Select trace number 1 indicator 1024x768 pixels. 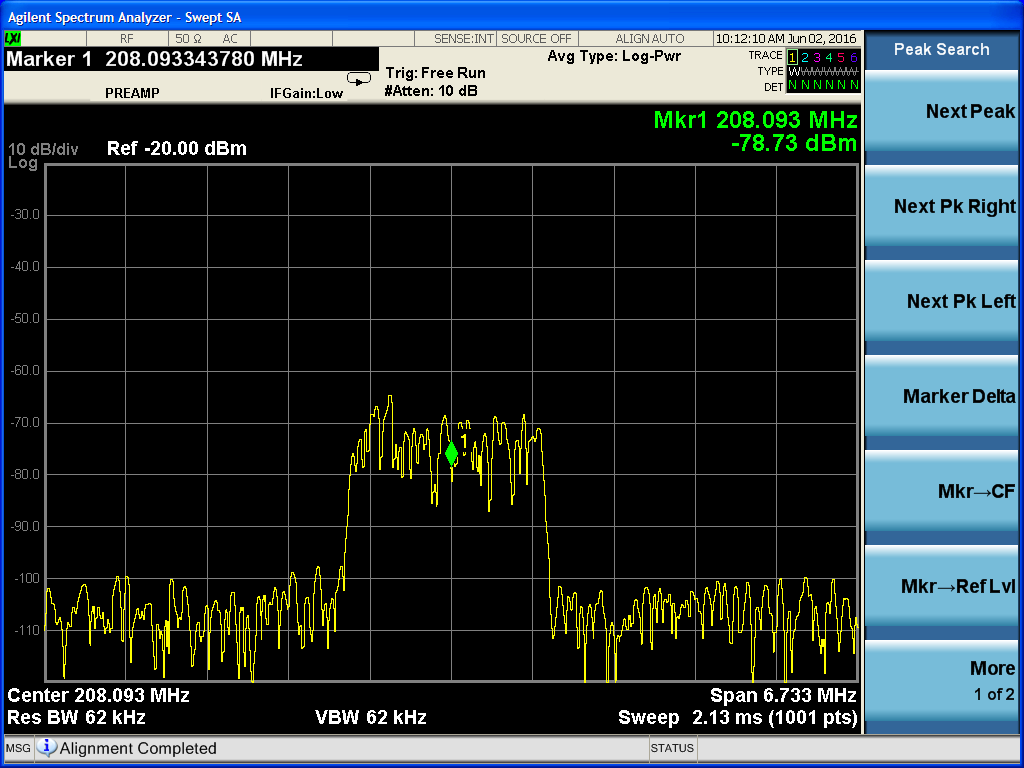792,57
